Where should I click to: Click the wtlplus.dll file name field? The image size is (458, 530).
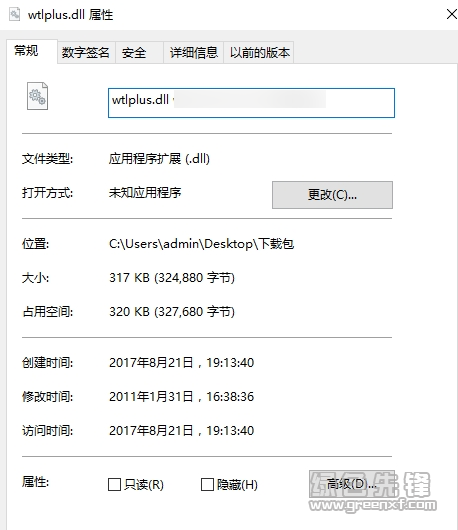pyautogui.click(x=251, y=103)
